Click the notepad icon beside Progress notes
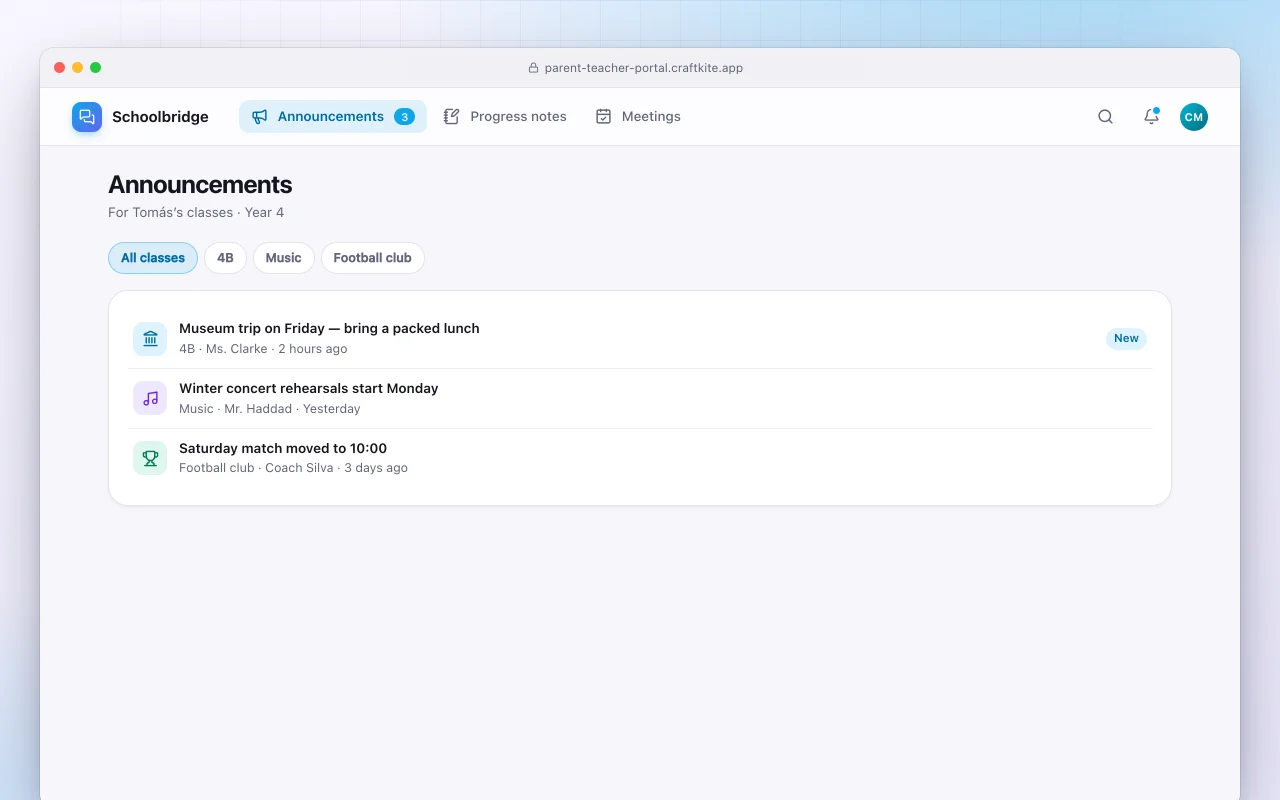The width and height of the screenshot is (1280, 800). tap(452, 117)
